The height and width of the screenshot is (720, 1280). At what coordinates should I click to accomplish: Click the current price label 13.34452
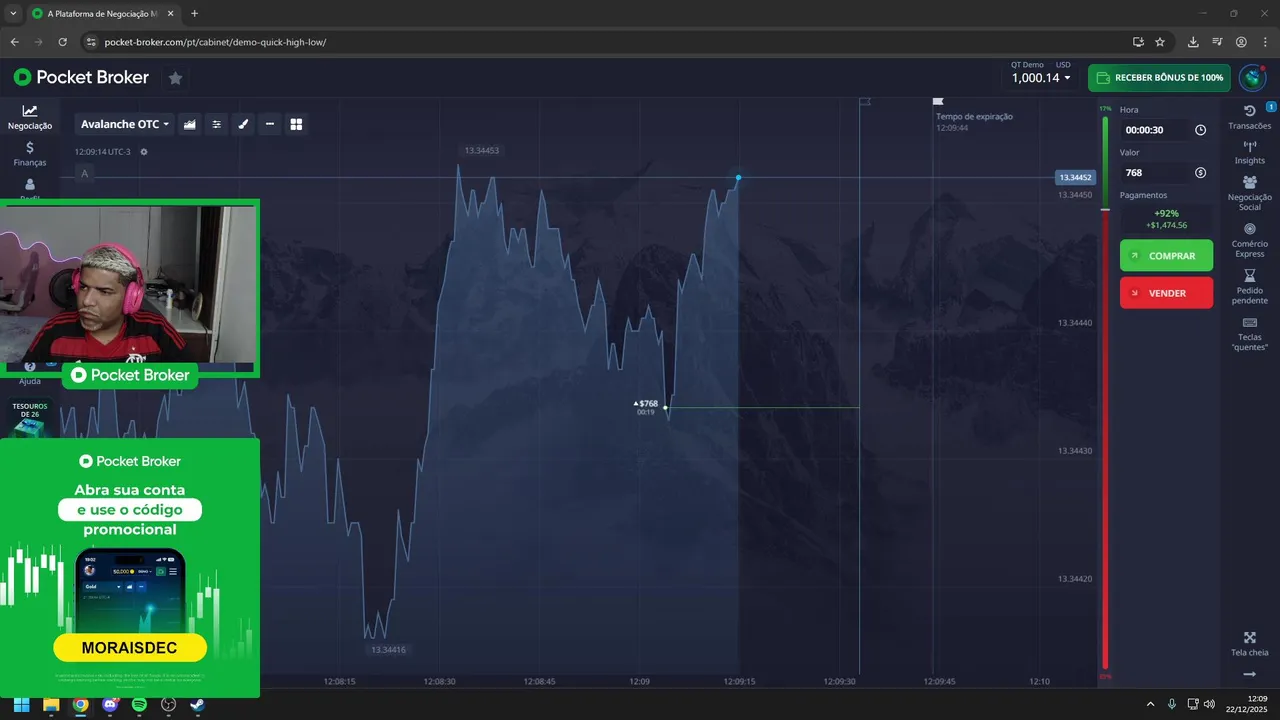(1075, 177)
